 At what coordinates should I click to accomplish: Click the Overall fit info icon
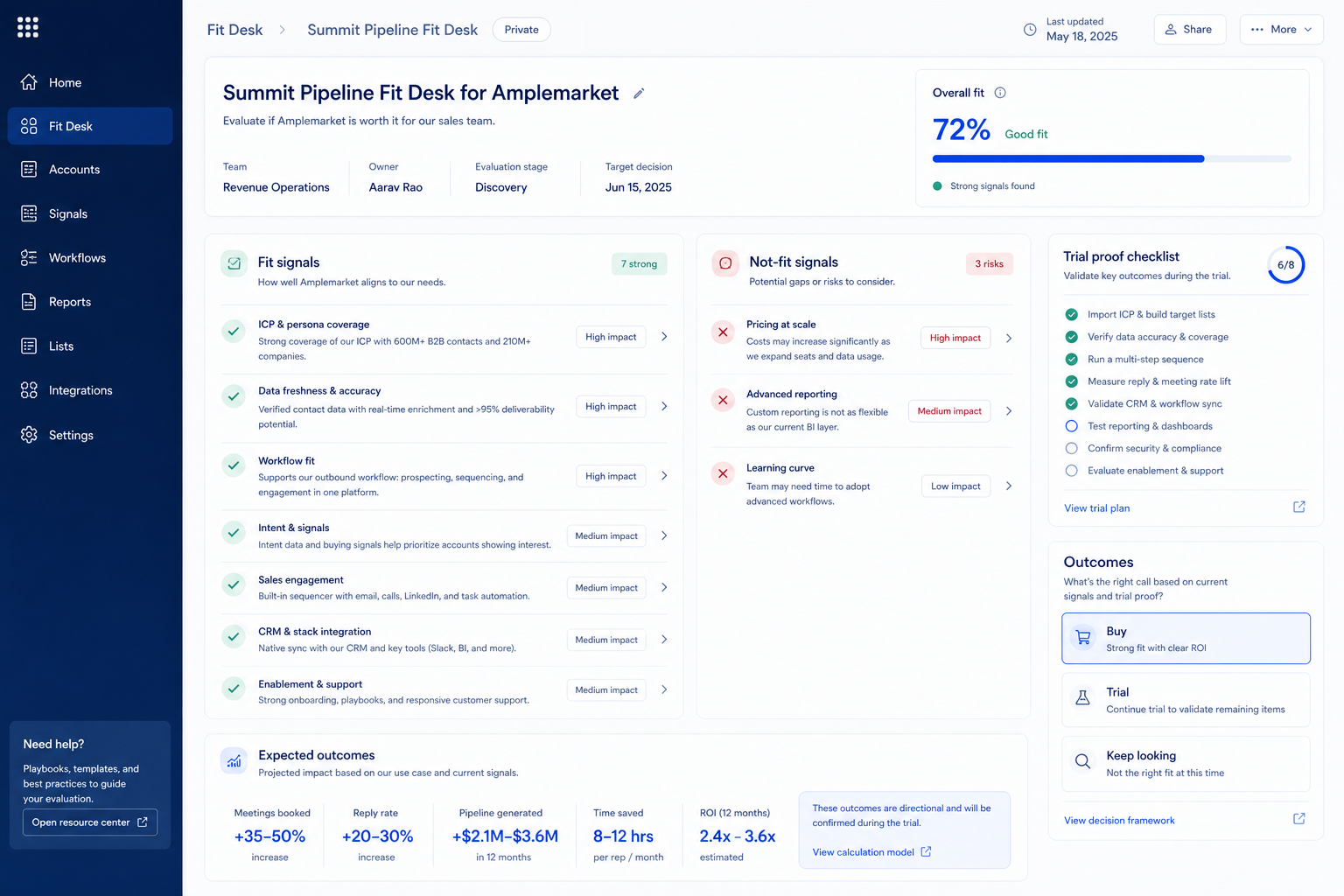coord(1000,93)
